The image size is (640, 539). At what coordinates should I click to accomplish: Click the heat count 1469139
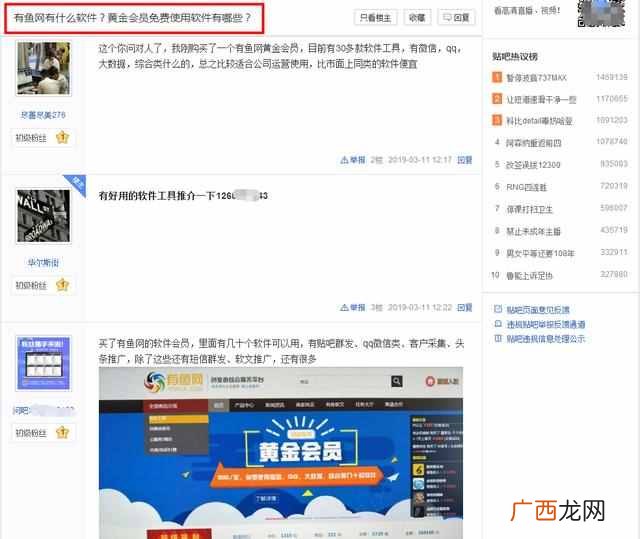[612, 77]
